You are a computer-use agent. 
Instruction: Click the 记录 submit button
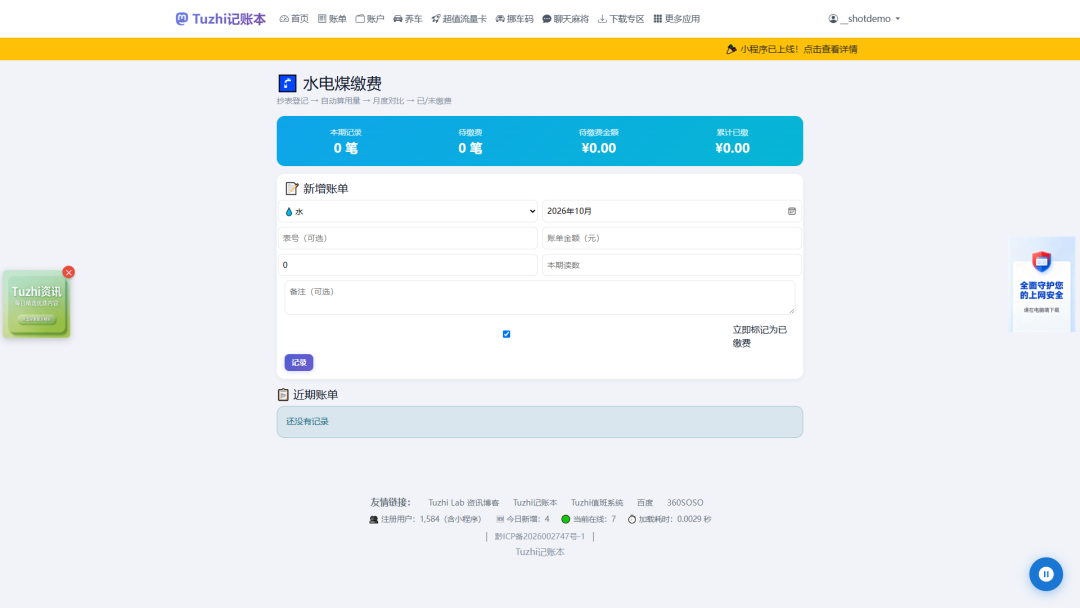(x=299, y=362)
